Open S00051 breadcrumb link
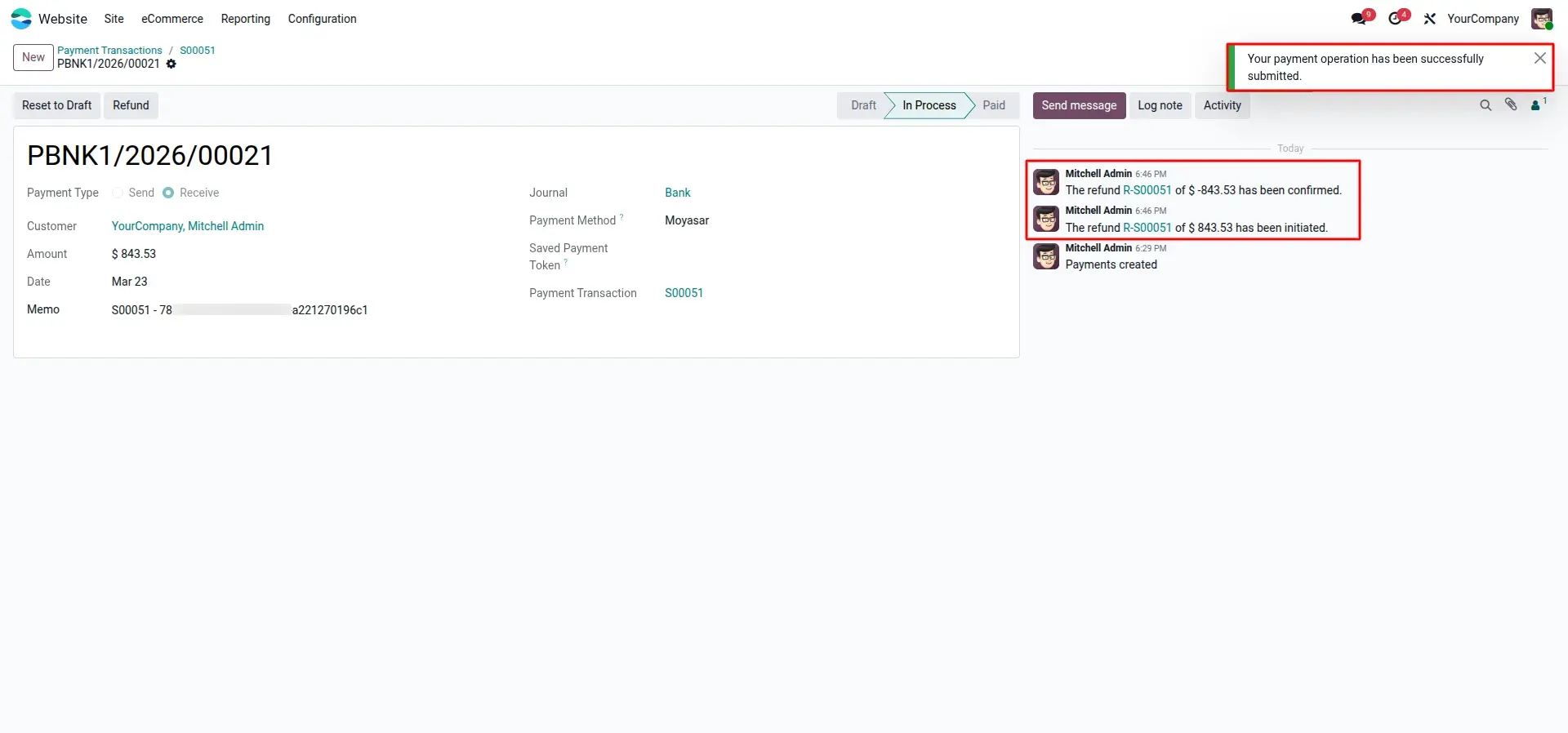Viewport: 1568px width, 733px height. tap(198, 50)
